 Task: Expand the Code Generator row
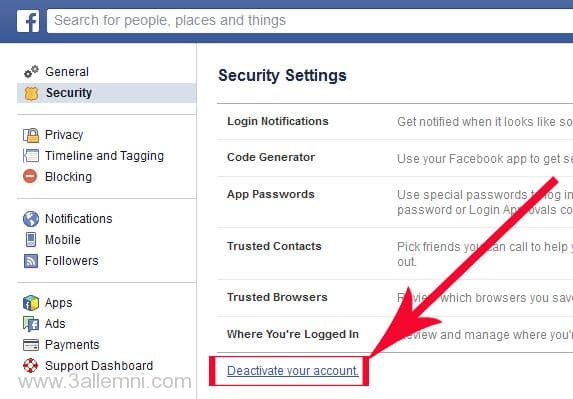395,158
